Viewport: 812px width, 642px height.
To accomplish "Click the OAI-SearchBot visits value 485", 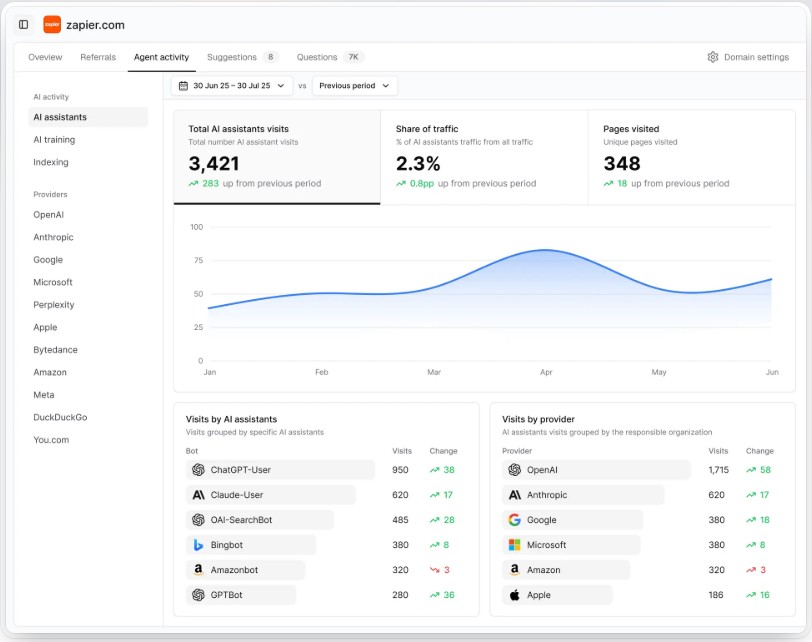I will pyautogui.click(x=400, y=520).
